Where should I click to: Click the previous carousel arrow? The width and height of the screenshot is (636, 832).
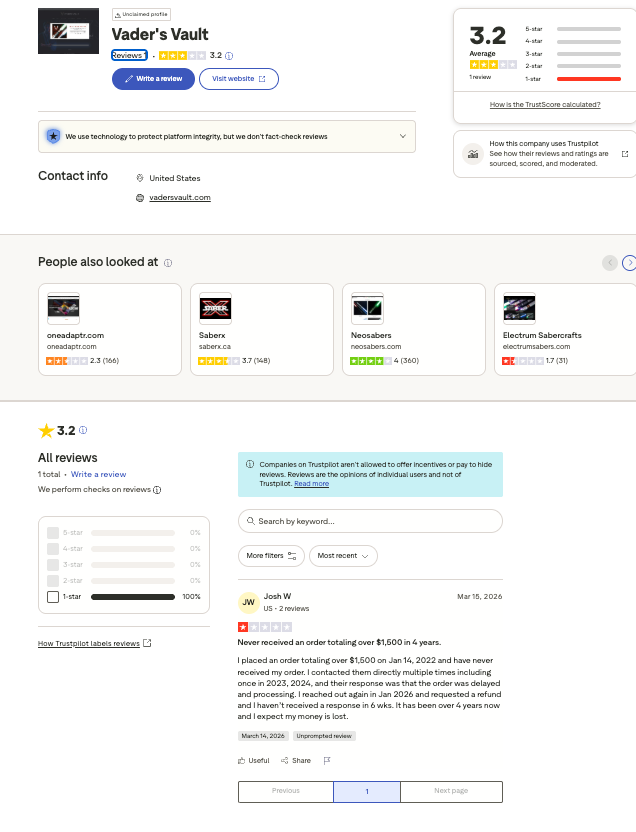(x=610, y=263)
